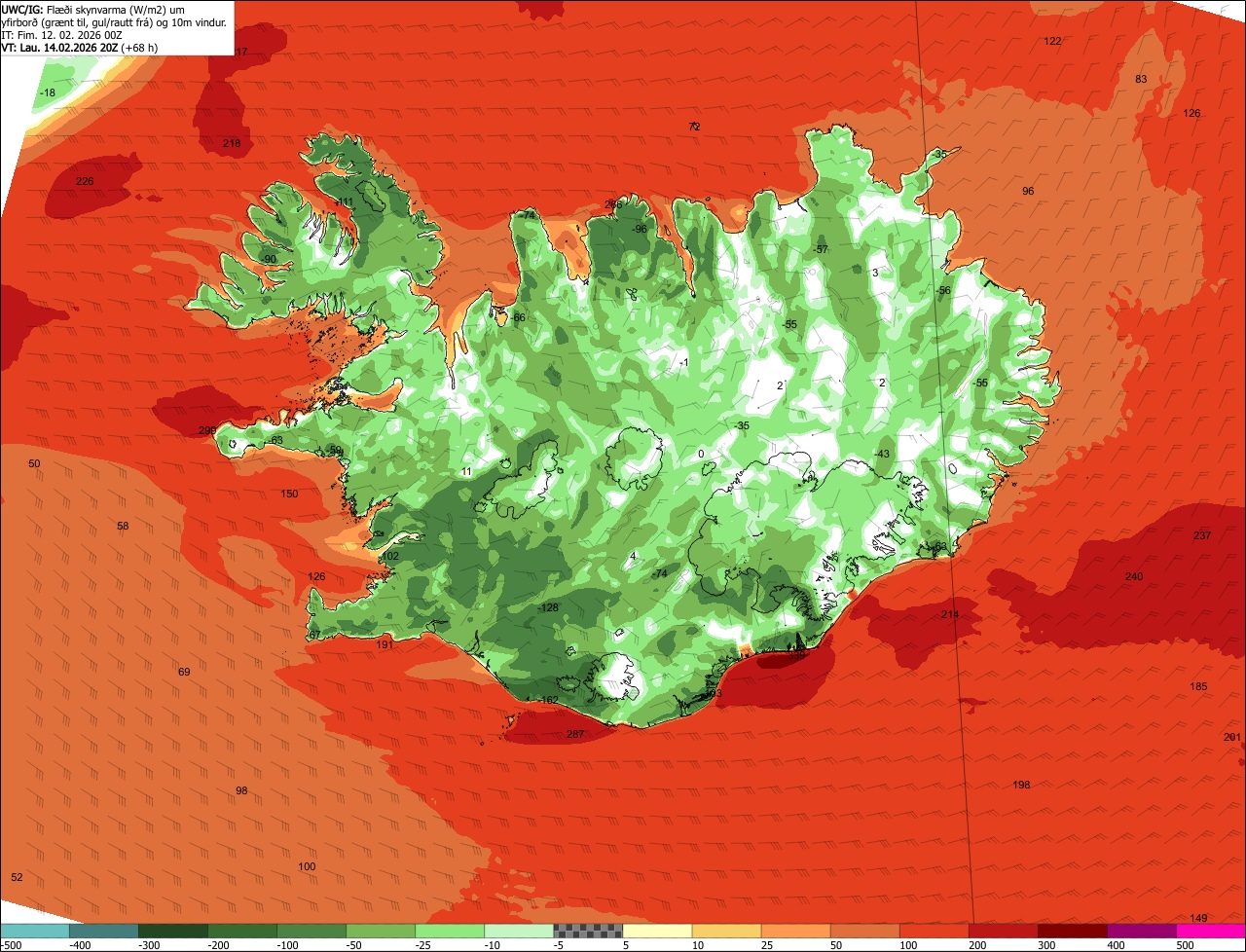Screen dimensions: 1246x952
Task: Select the '-18' value in the green corner
Action: coord(47,92)
